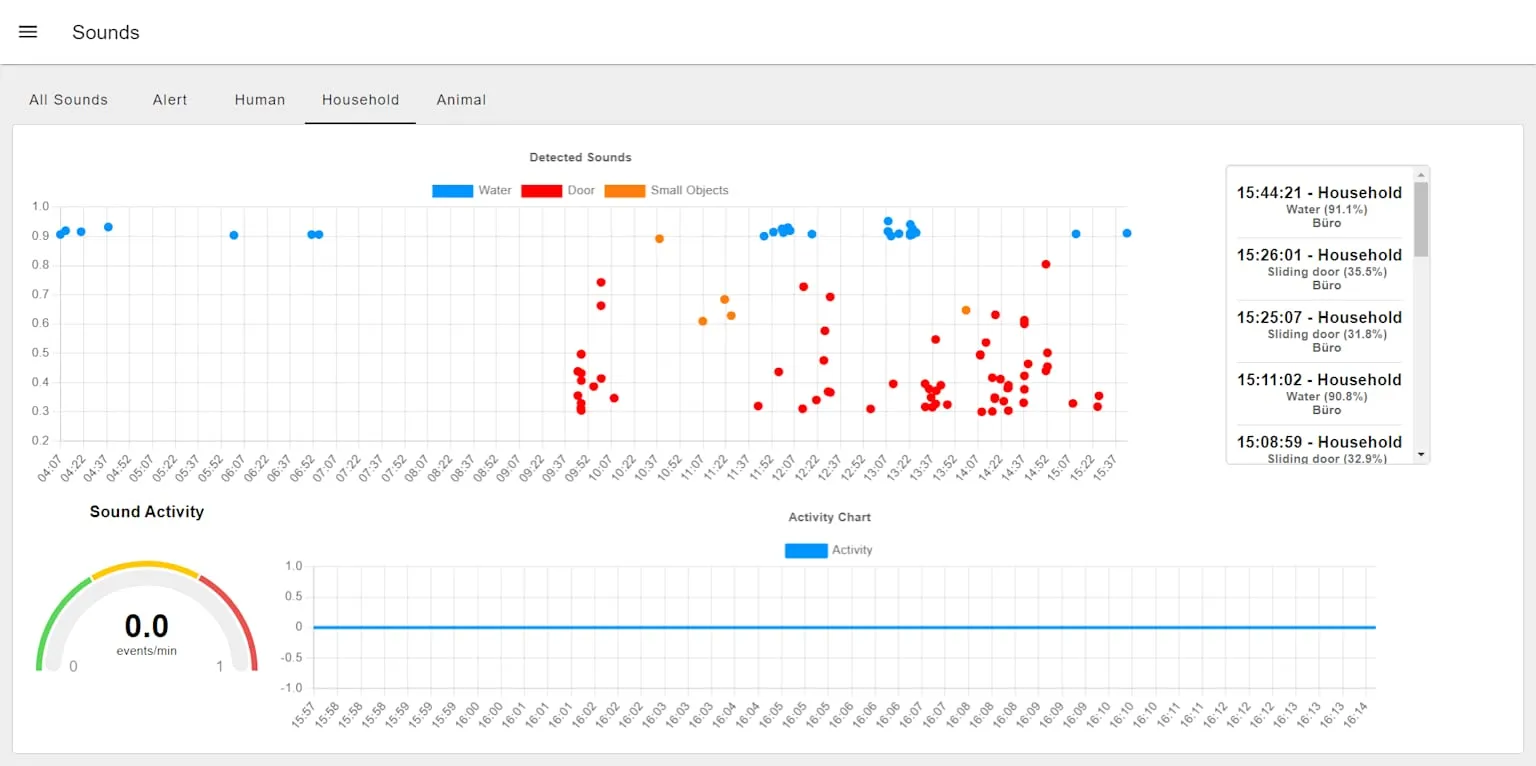Screen dimensions: 1536x766
Task: Switch to the All Sounds tab
Action: (x=68, y=100)
